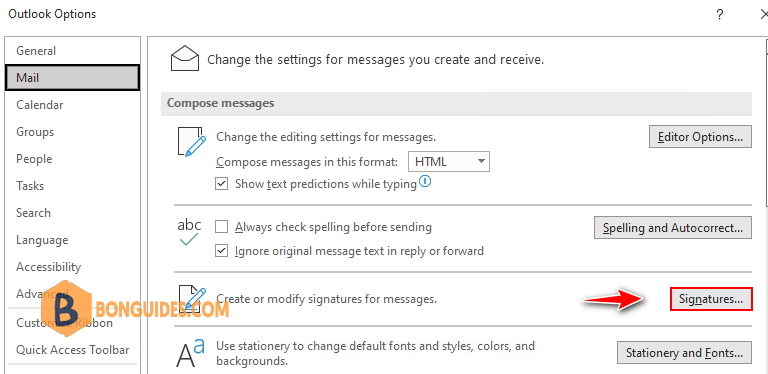The image size is (768, 374).
Task: Open the HTML message format dropdown
Action: (449, 162)
